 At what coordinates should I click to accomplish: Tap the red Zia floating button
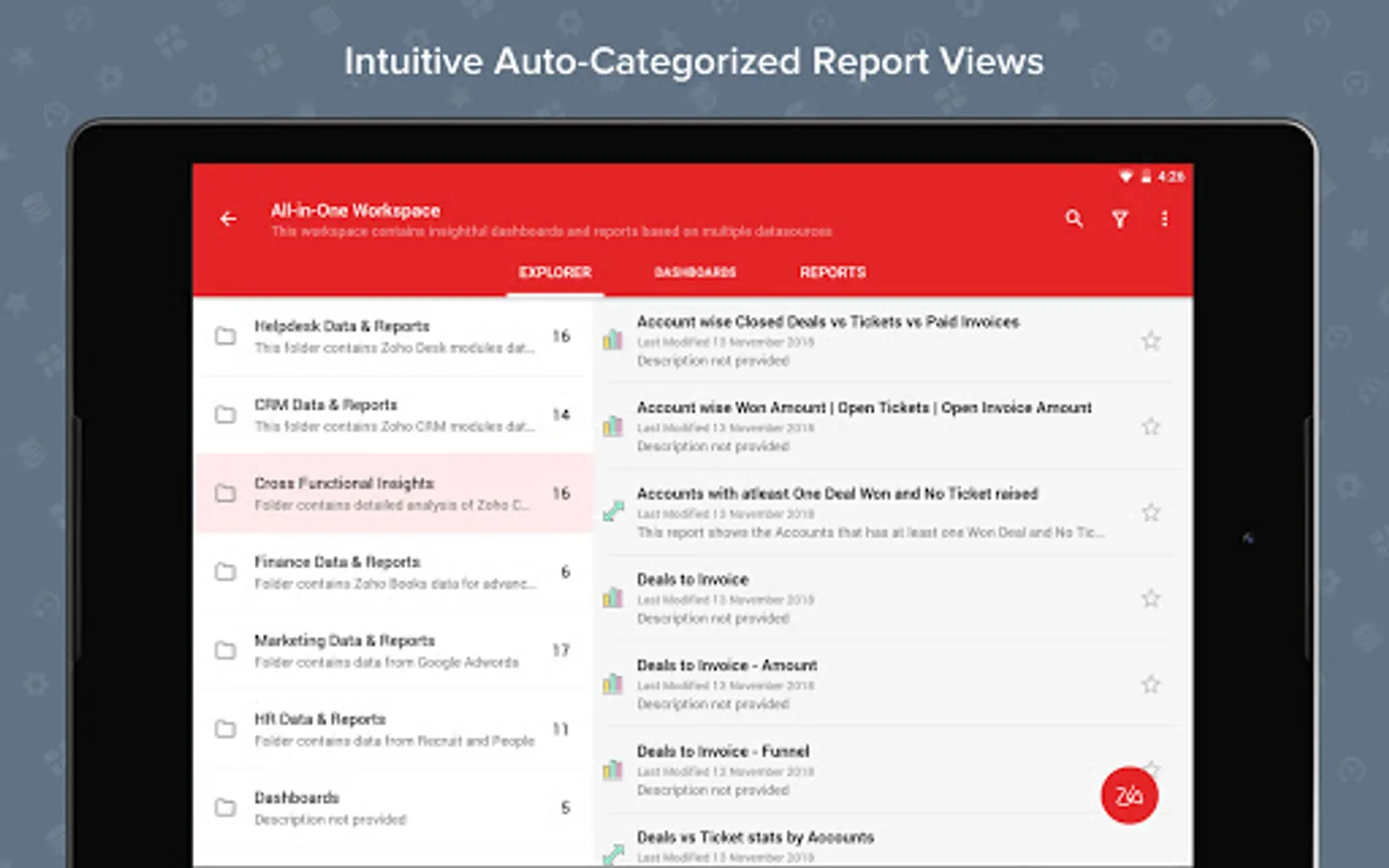click(1129, 796)
